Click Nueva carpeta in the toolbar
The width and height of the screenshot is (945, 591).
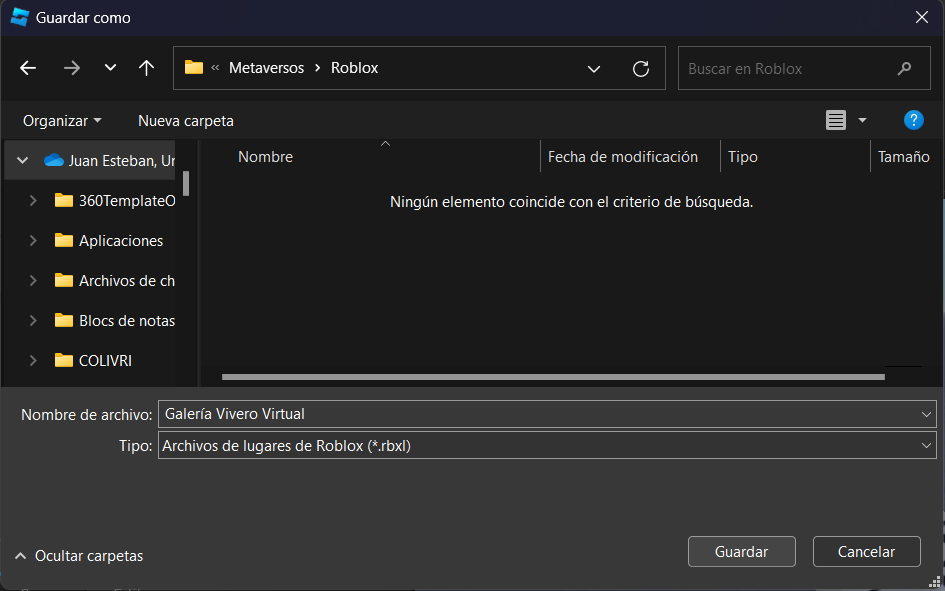pos(186,120)
